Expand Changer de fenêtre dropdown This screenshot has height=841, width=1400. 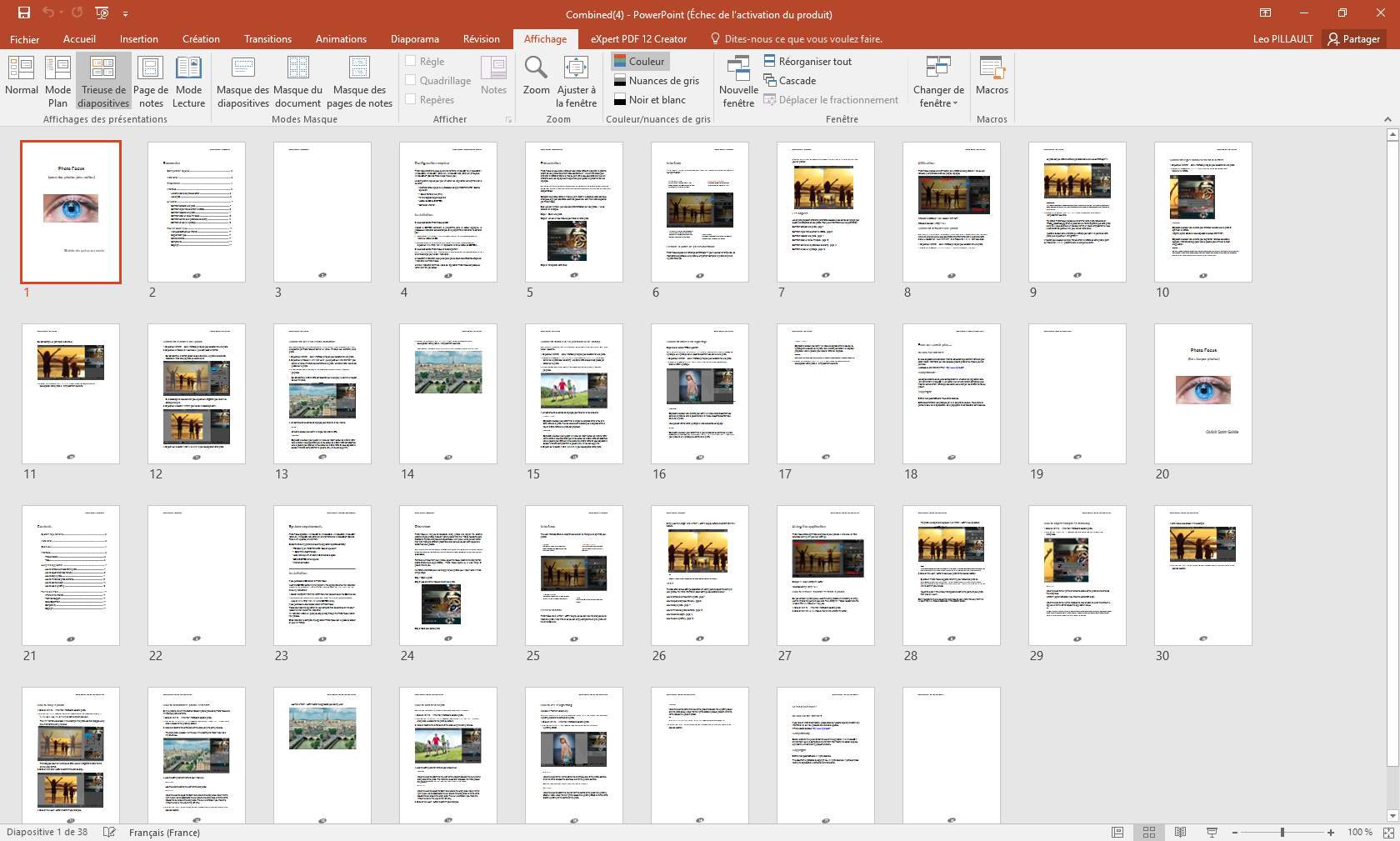tap(938, 82)
